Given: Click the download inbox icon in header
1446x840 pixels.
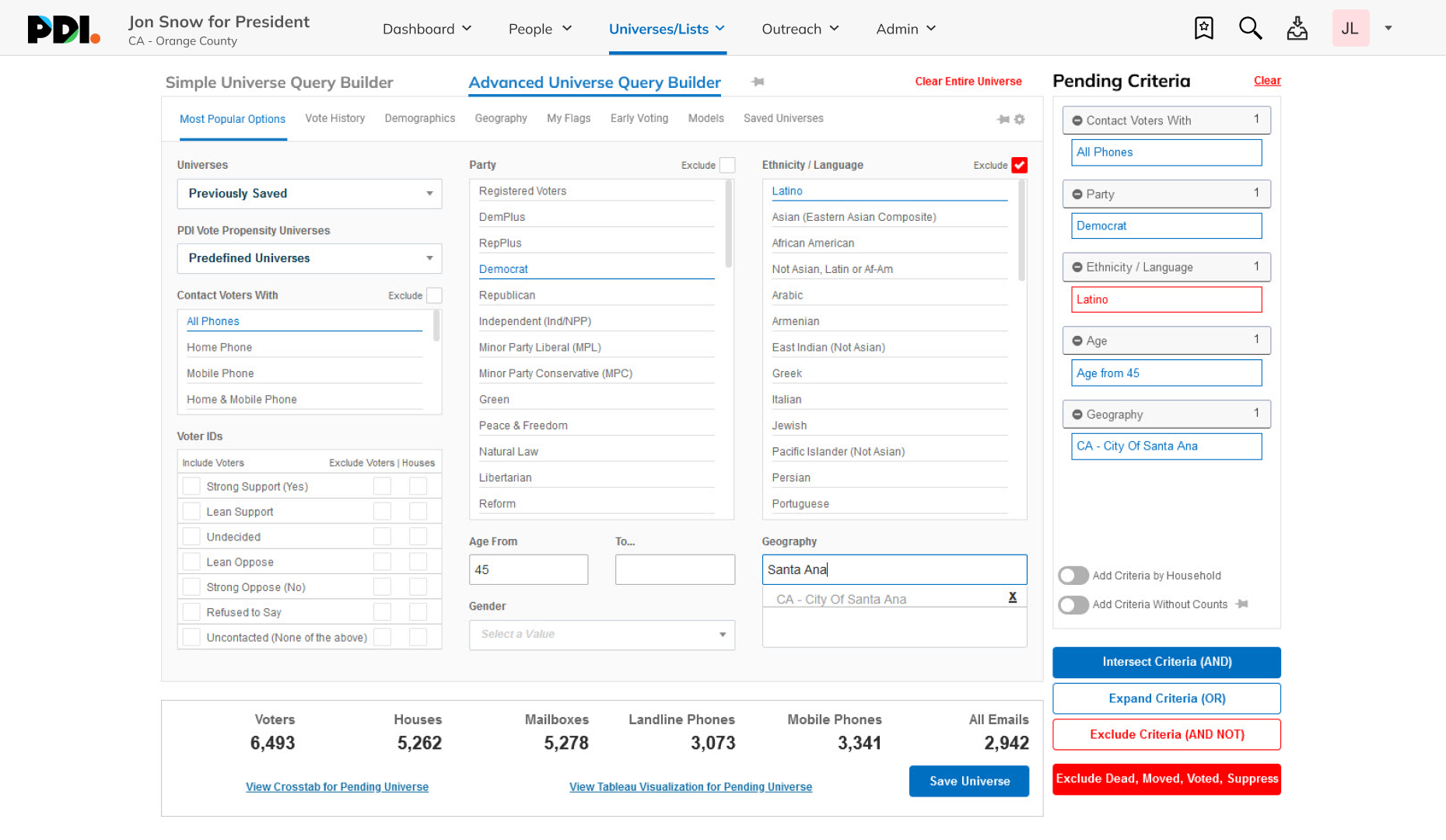Looking at the screenshot, I should [1297, 28].
